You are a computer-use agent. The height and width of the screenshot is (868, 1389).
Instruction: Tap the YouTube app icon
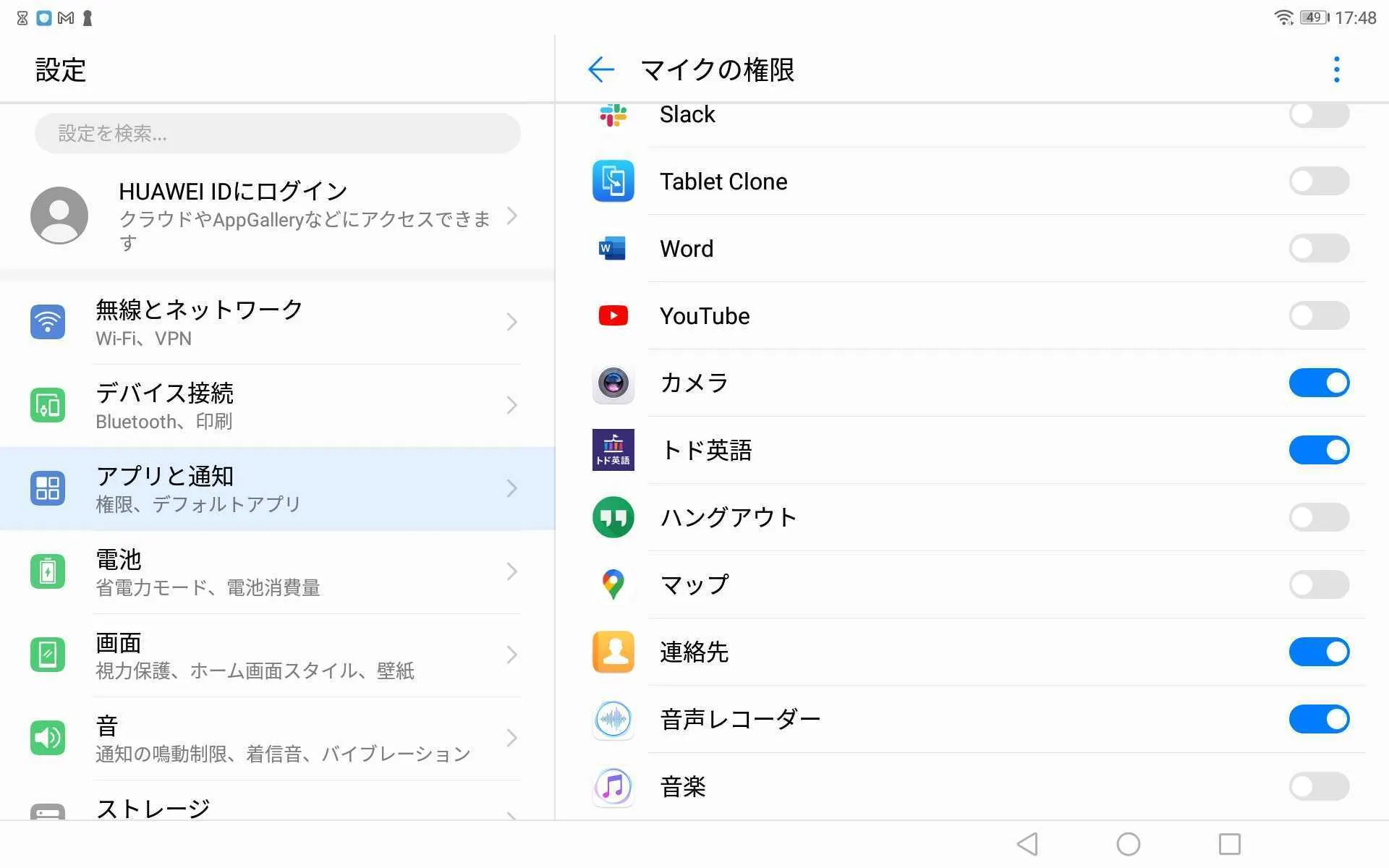pos(613,315)
